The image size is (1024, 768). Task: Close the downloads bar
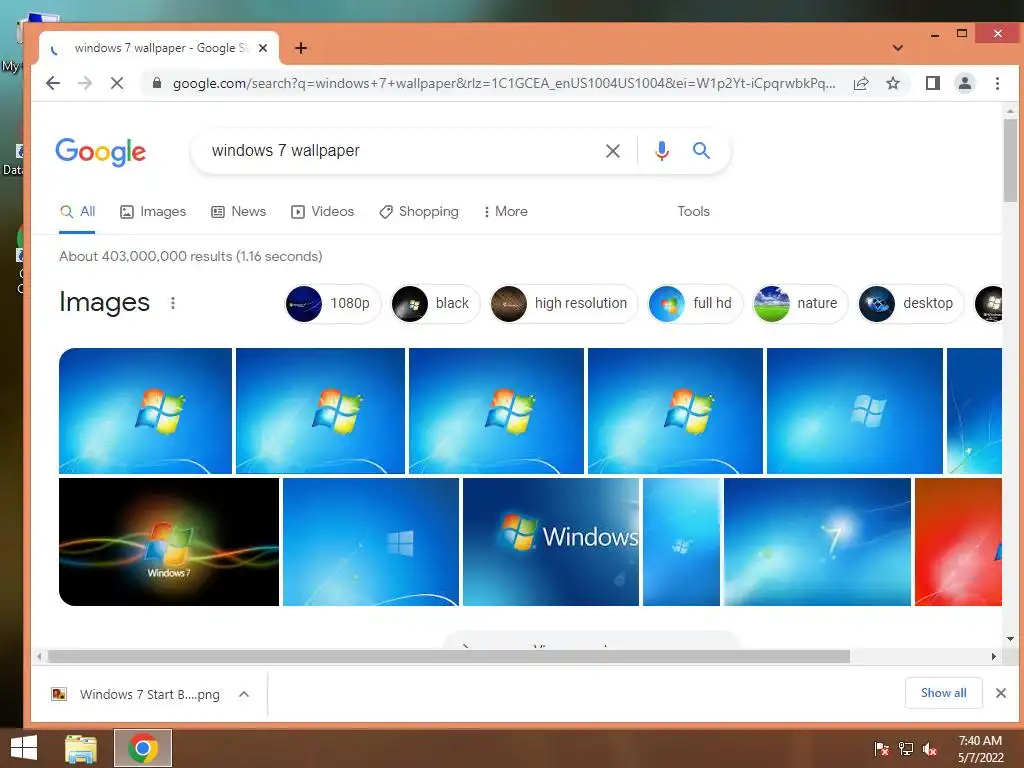[x=1000, y=693]
